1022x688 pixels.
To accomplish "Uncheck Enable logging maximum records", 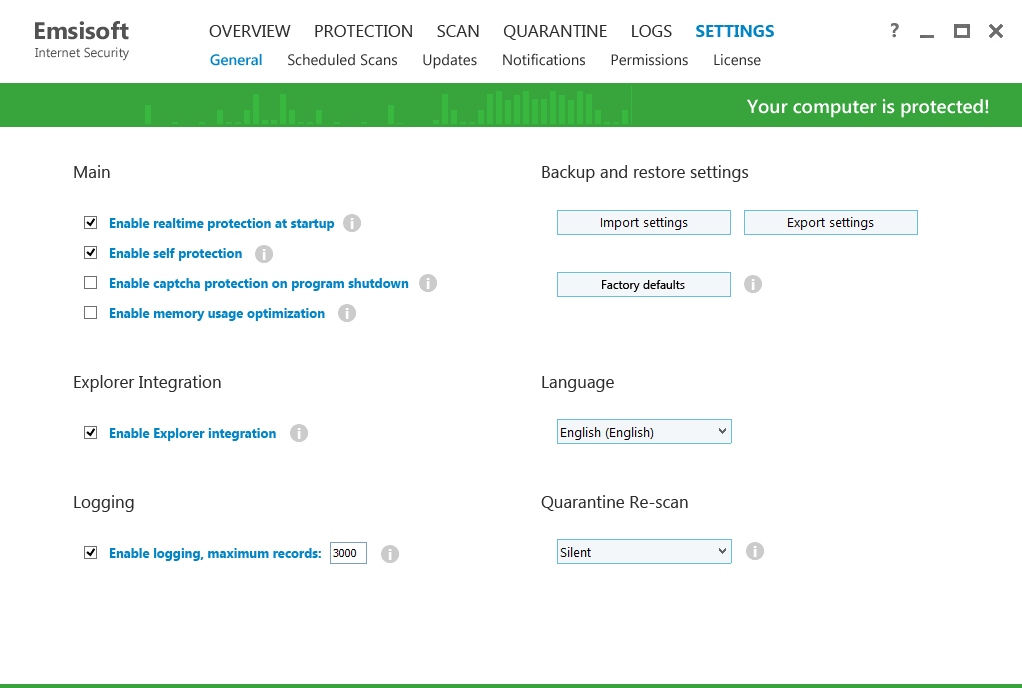I will point(90,552).
